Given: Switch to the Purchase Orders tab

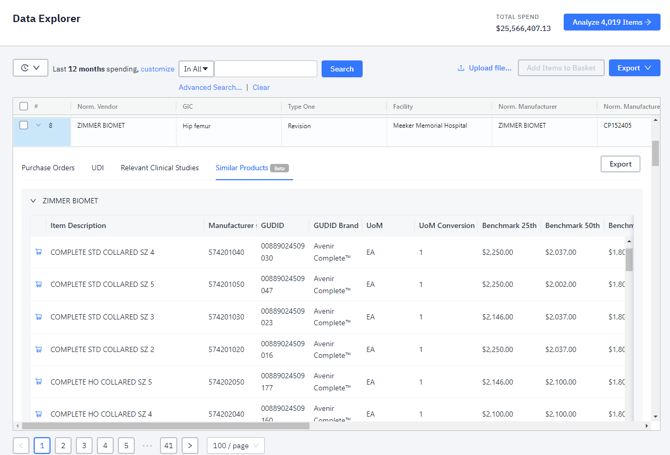Looking at the screenshot, I should click(48, 168).
